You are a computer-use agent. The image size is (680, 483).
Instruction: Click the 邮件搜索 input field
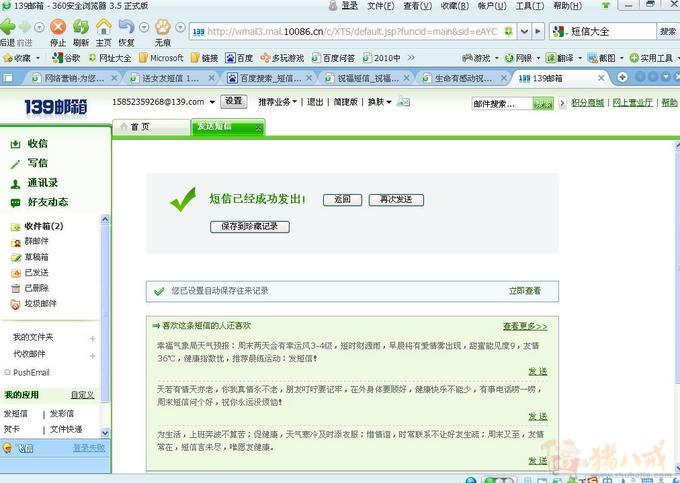[502, 104]
